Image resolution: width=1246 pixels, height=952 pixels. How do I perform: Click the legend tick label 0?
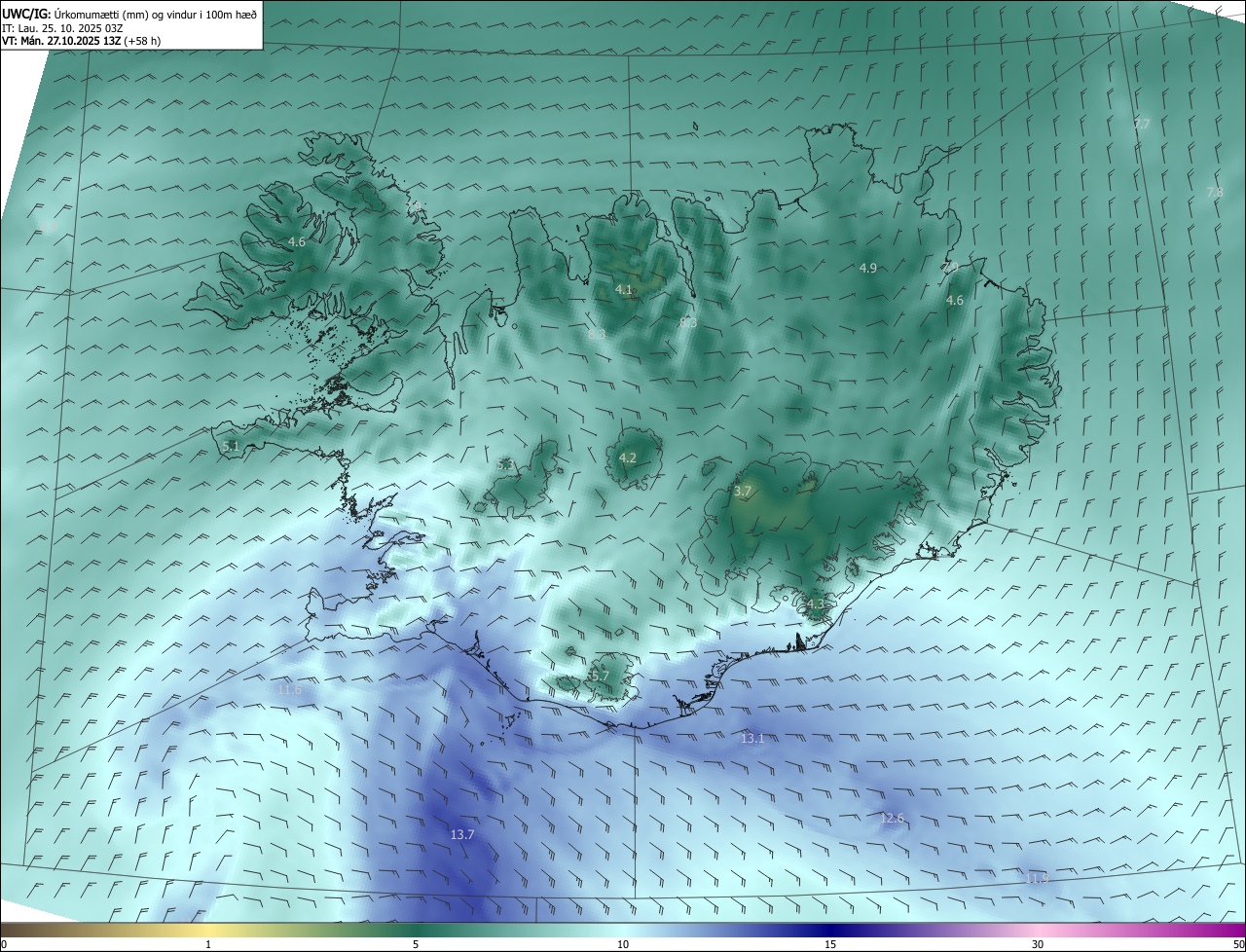pos(4,944)
